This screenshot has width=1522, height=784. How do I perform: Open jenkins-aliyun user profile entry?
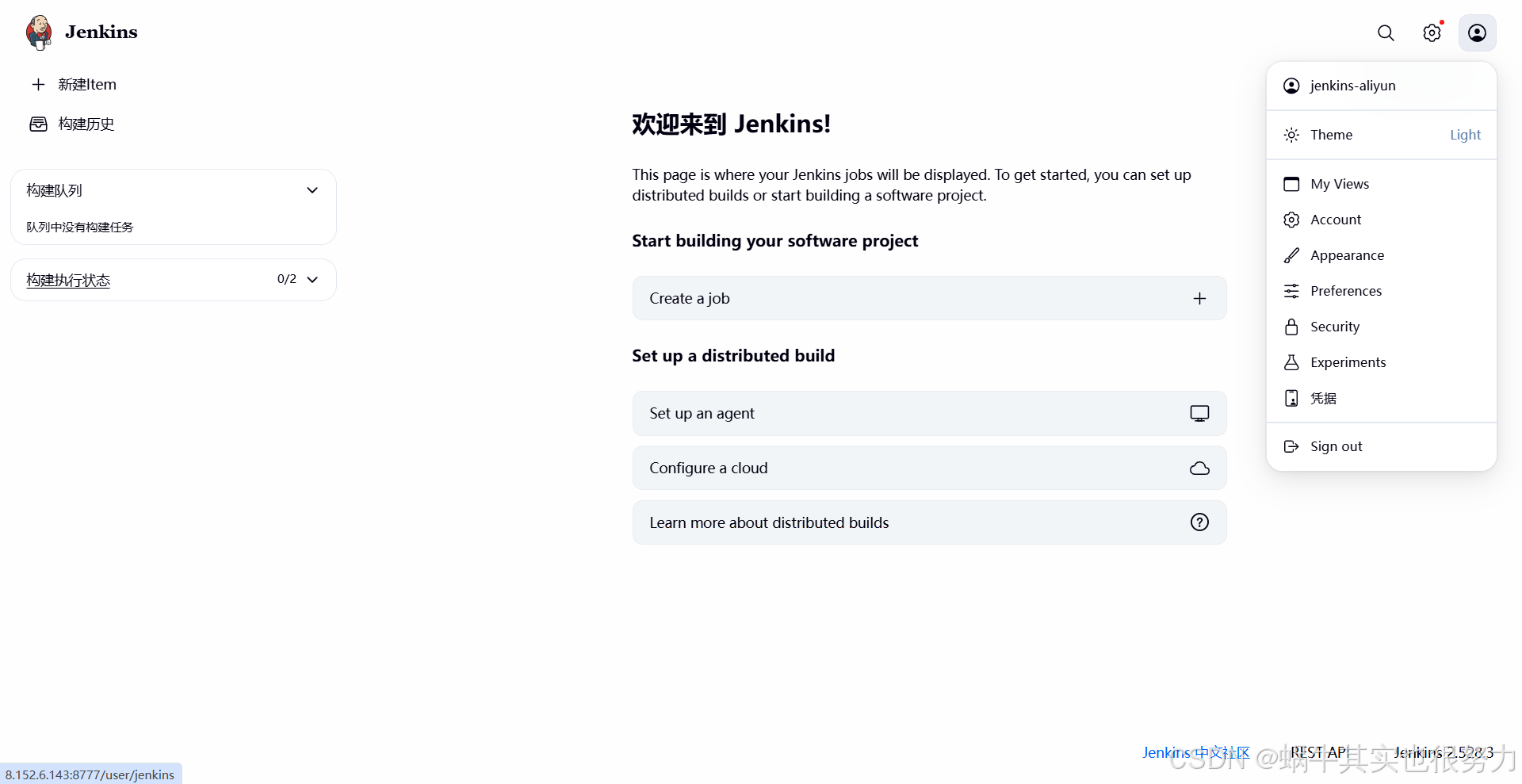[1382, 86]
